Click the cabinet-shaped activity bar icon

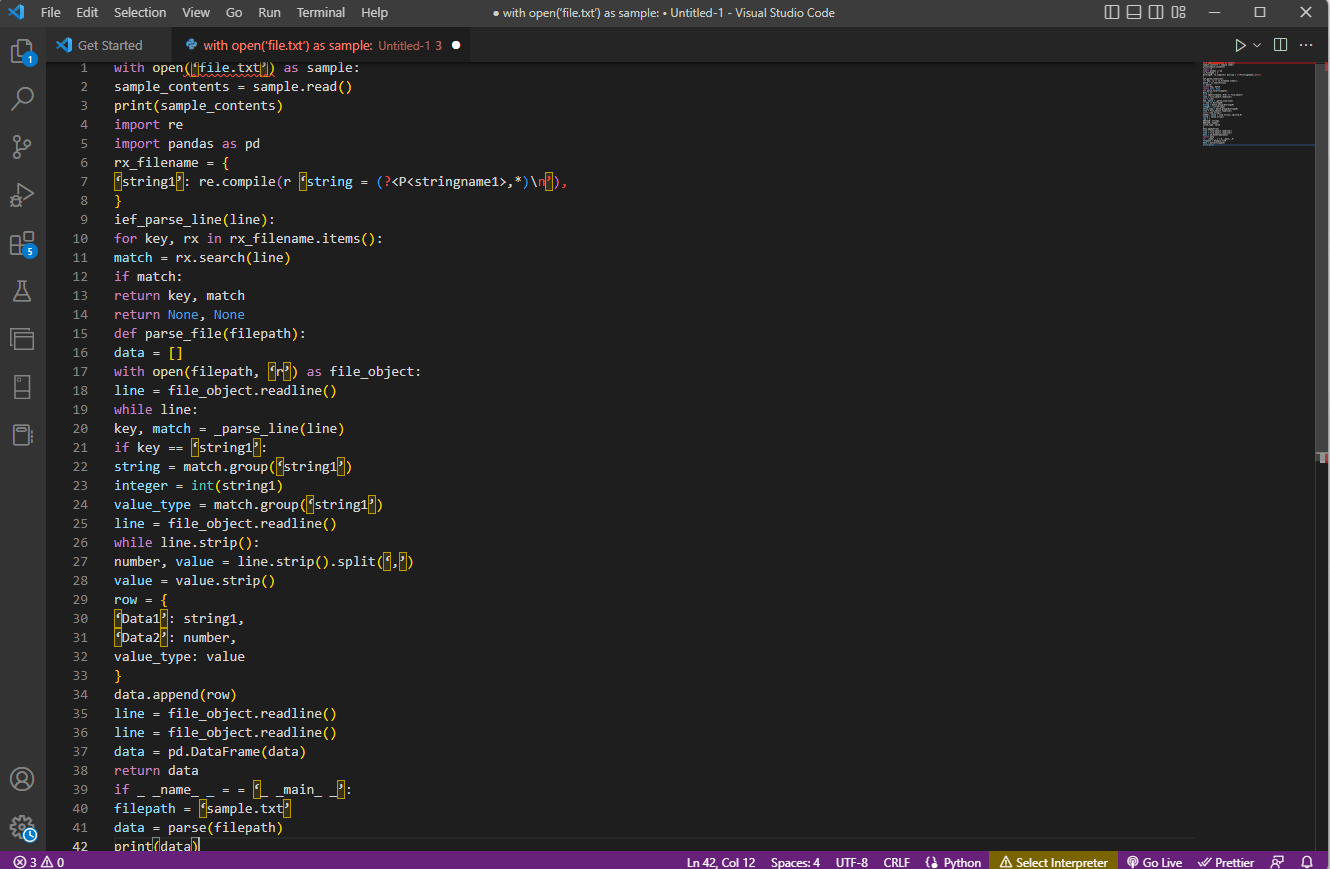[22, 387]
